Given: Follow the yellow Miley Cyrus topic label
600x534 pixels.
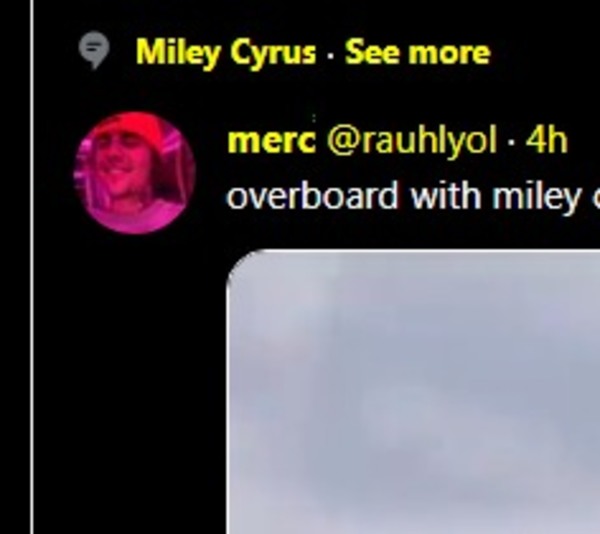Looking at the screenshot, I should tap(226, 53).
